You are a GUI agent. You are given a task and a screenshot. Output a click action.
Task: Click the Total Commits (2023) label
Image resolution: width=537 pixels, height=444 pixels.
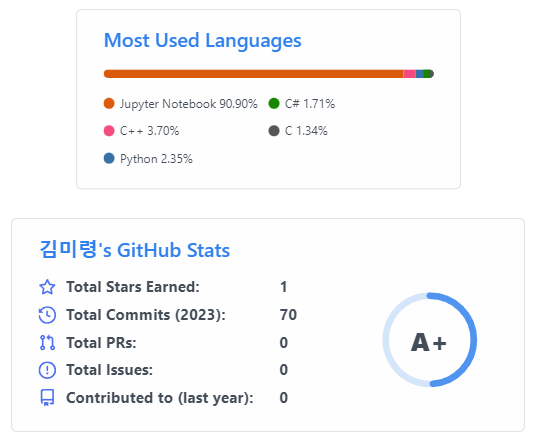(146, 315)
